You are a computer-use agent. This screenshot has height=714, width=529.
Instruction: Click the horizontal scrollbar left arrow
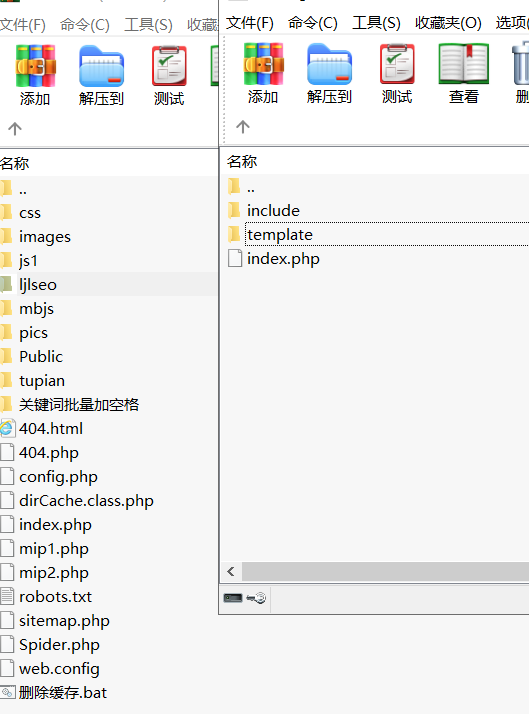pos(231,571)
